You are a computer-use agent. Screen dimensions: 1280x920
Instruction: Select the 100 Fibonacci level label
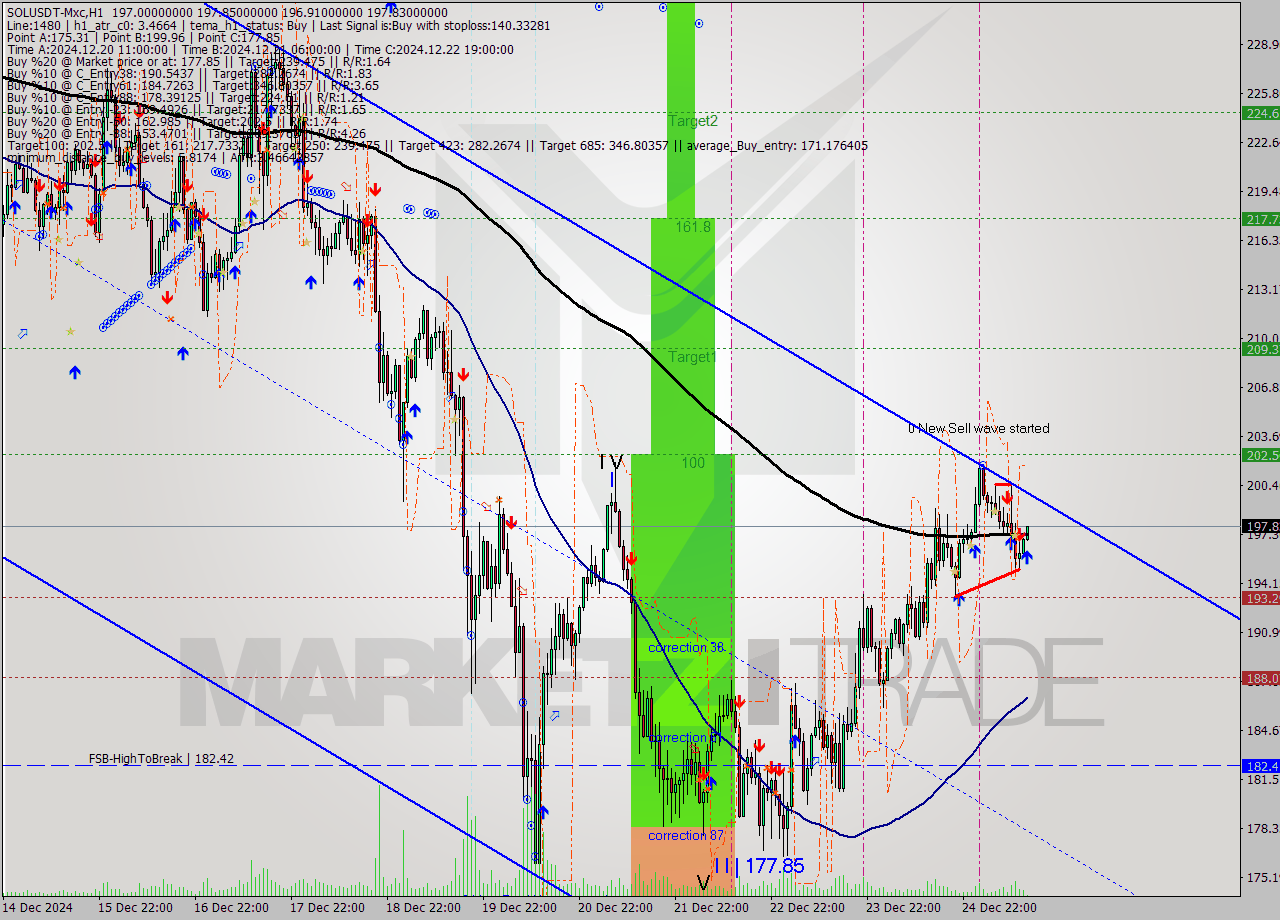(x=693, y=463)
